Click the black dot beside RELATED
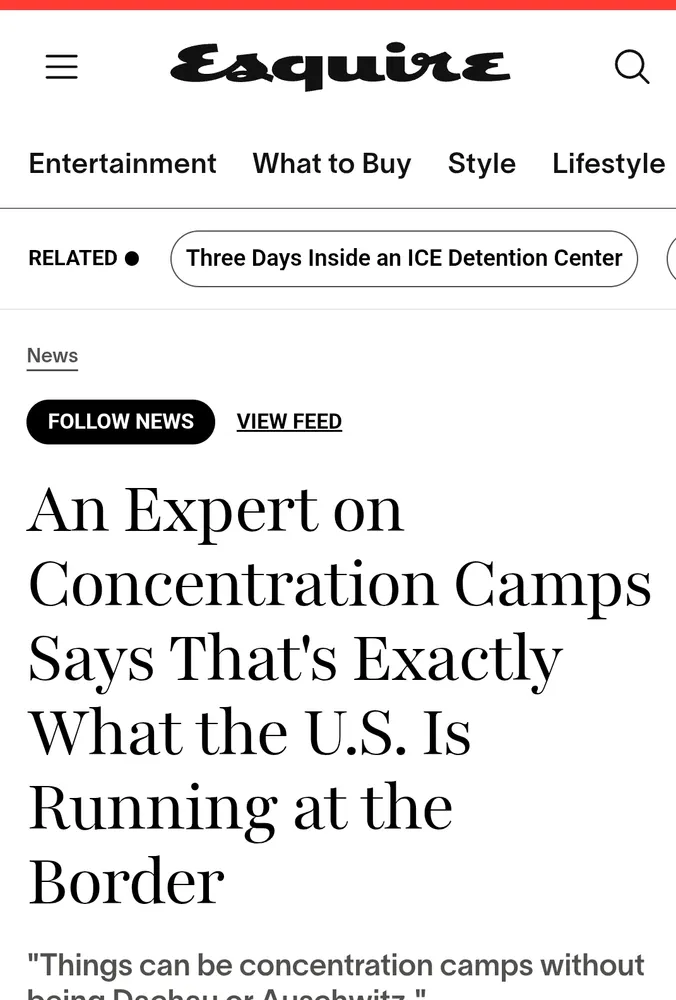Screen dimensions: 676x1000 pyautogui.click(x=132, y=258)
